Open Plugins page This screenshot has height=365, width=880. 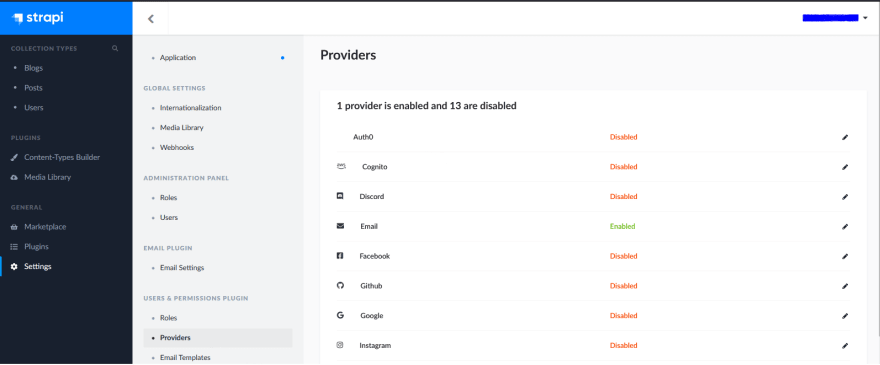36,247
